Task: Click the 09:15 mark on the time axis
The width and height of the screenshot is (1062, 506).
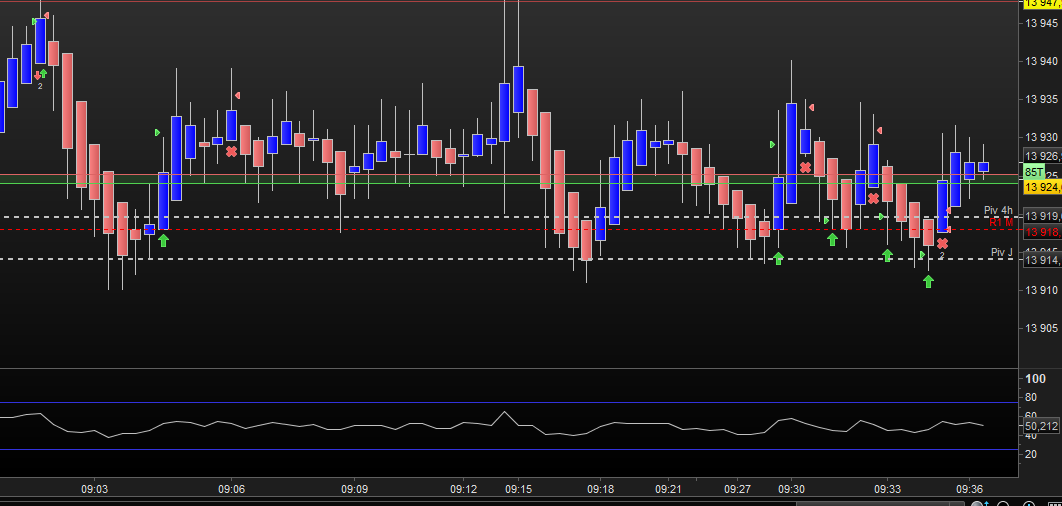Action: (518, 489)
